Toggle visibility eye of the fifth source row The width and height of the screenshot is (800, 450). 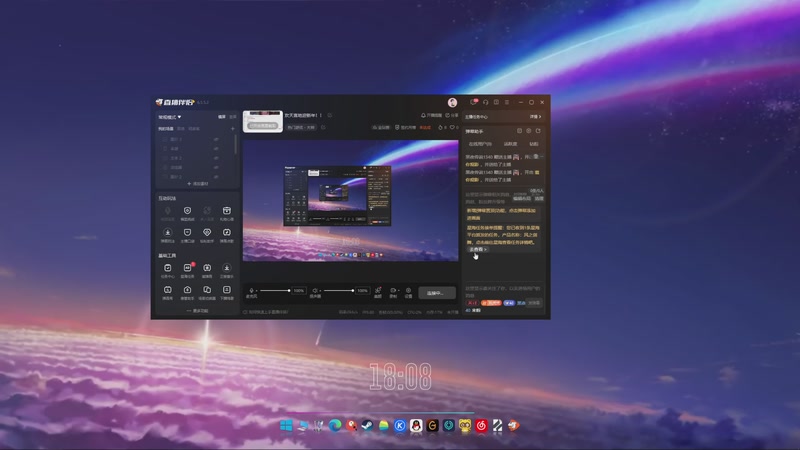(x=216, y=176)
